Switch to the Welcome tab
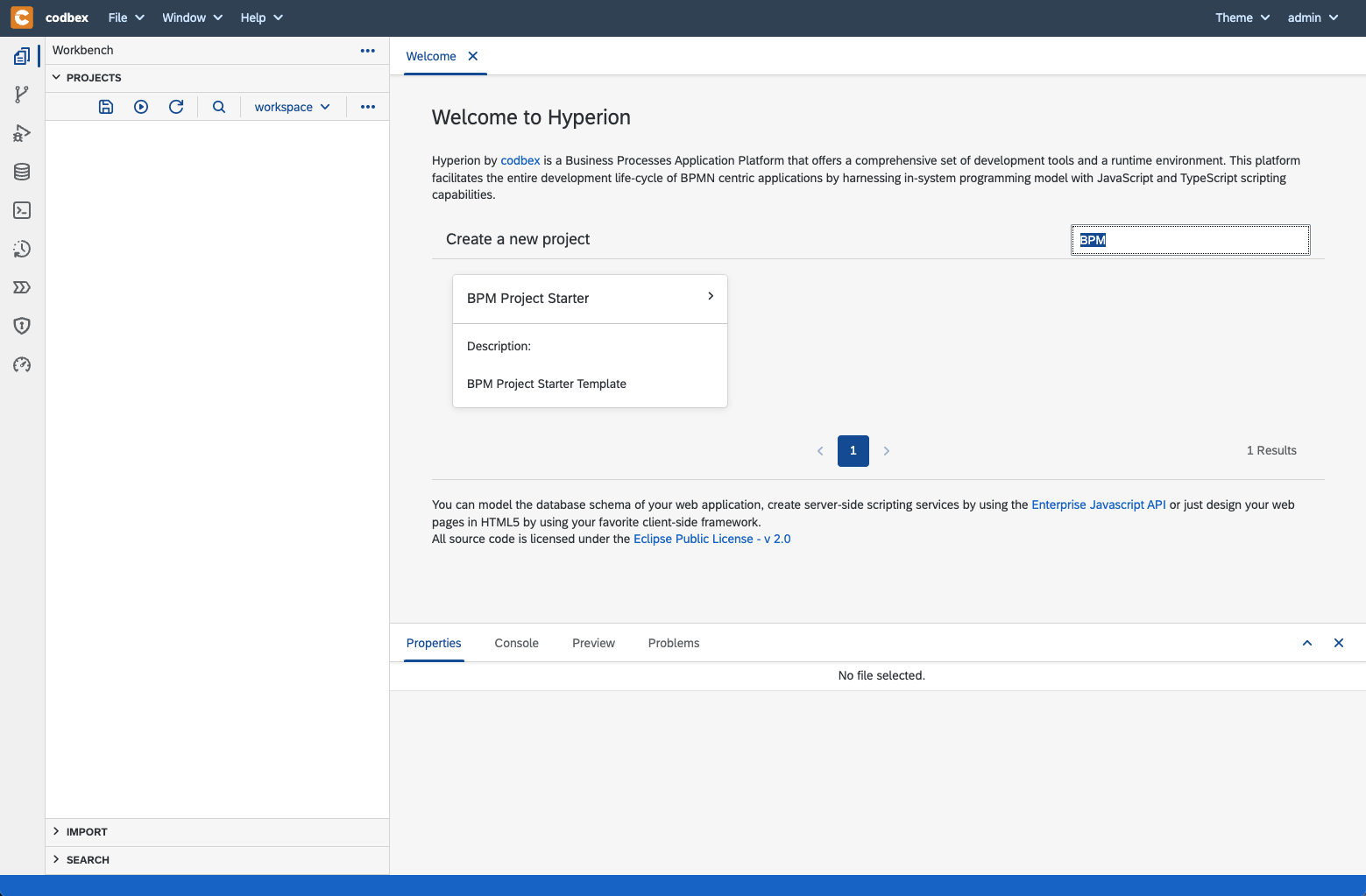Image resolution: width=1366 pixels, height=896 pixels. pyautogui.click(x=431, y=56)
